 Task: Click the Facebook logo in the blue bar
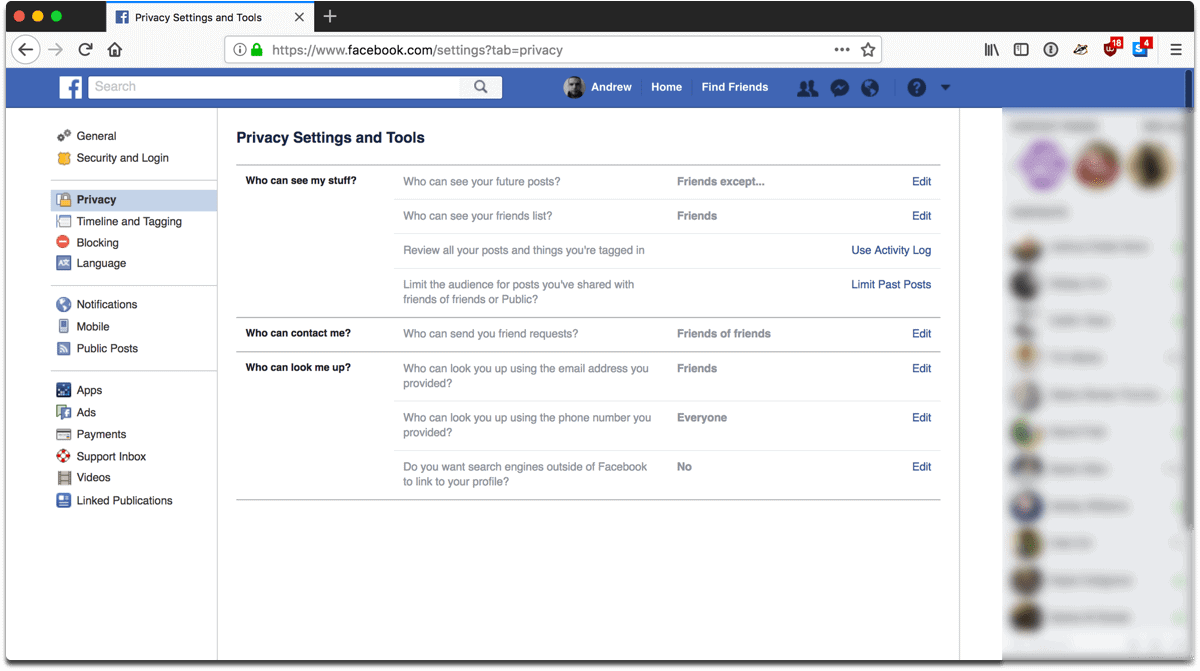point(71,88)
